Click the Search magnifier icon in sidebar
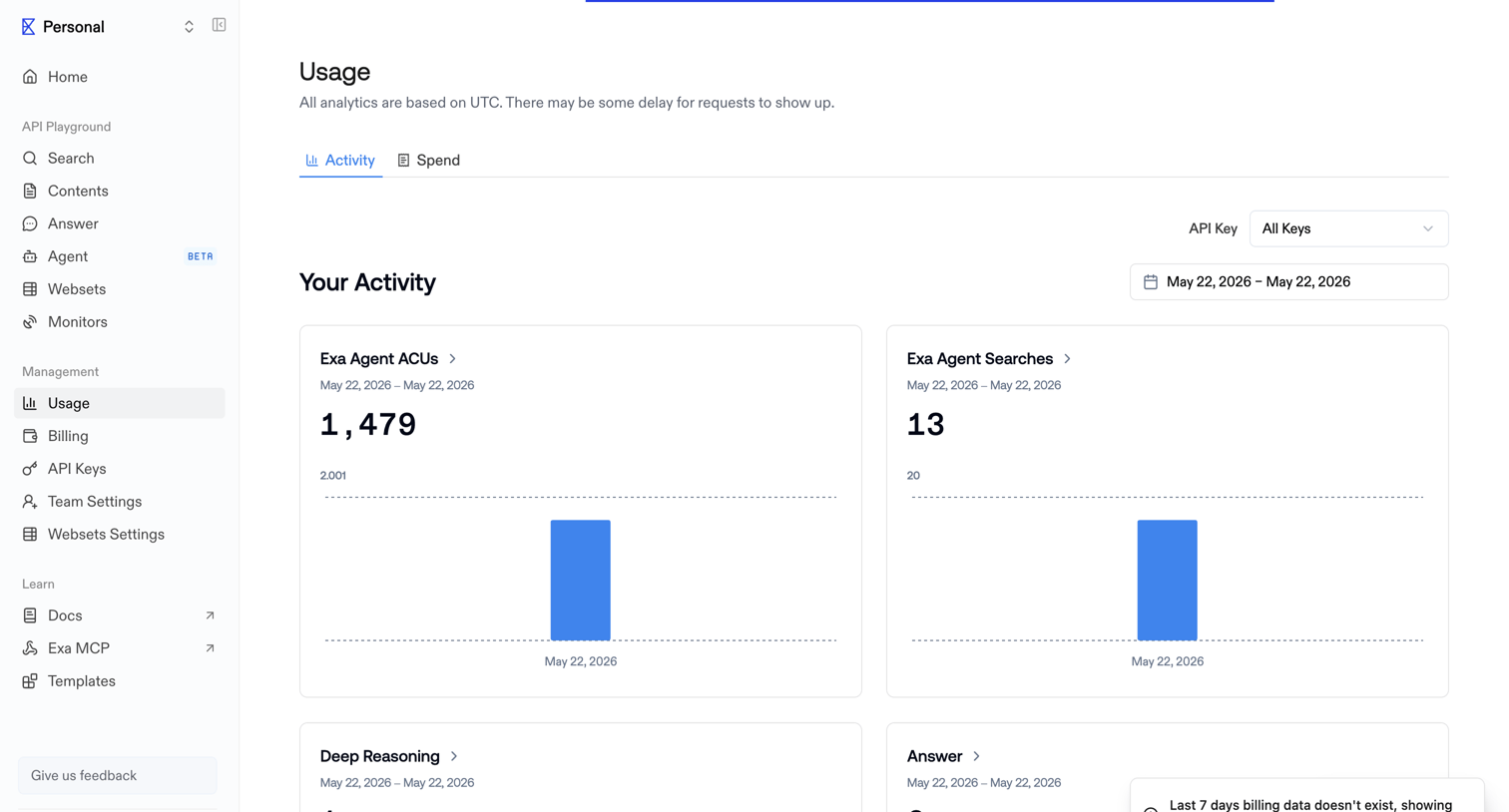Viewport: 1509px width, 812px height. (x=30, y=159)
